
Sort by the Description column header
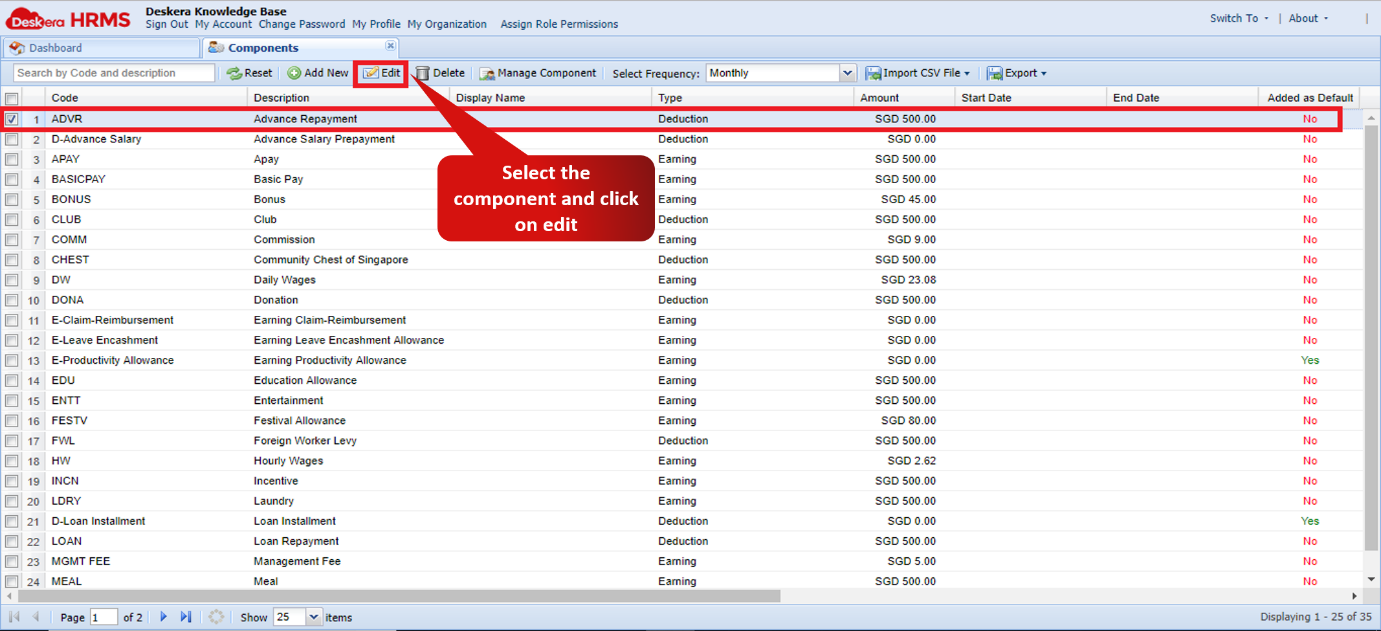(x=349, y=98)
